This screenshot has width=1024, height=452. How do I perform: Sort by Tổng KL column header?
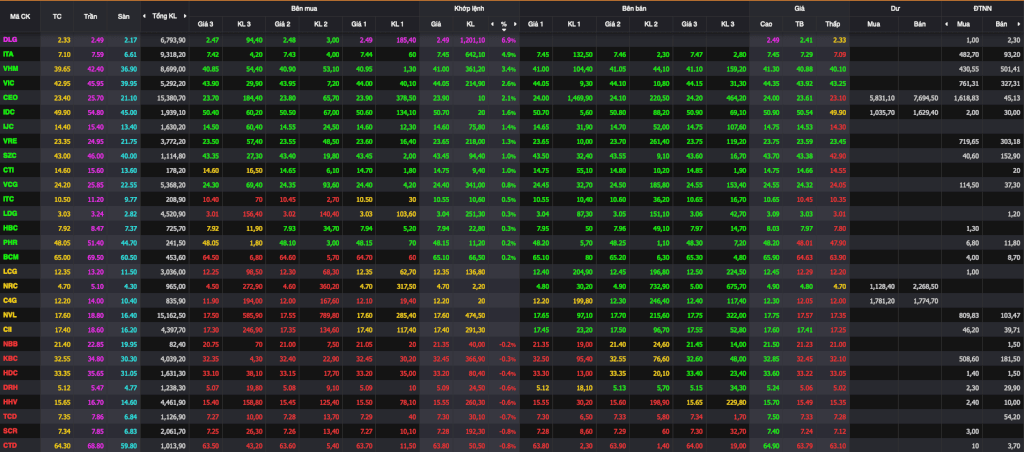tap(165, 16)
